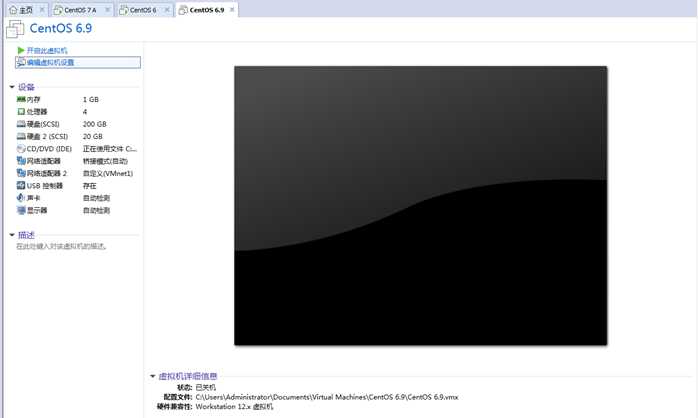This screenshot has width=698, height=418.
Task: Close the CentOS 6 tab
Action: coord(167,9)
